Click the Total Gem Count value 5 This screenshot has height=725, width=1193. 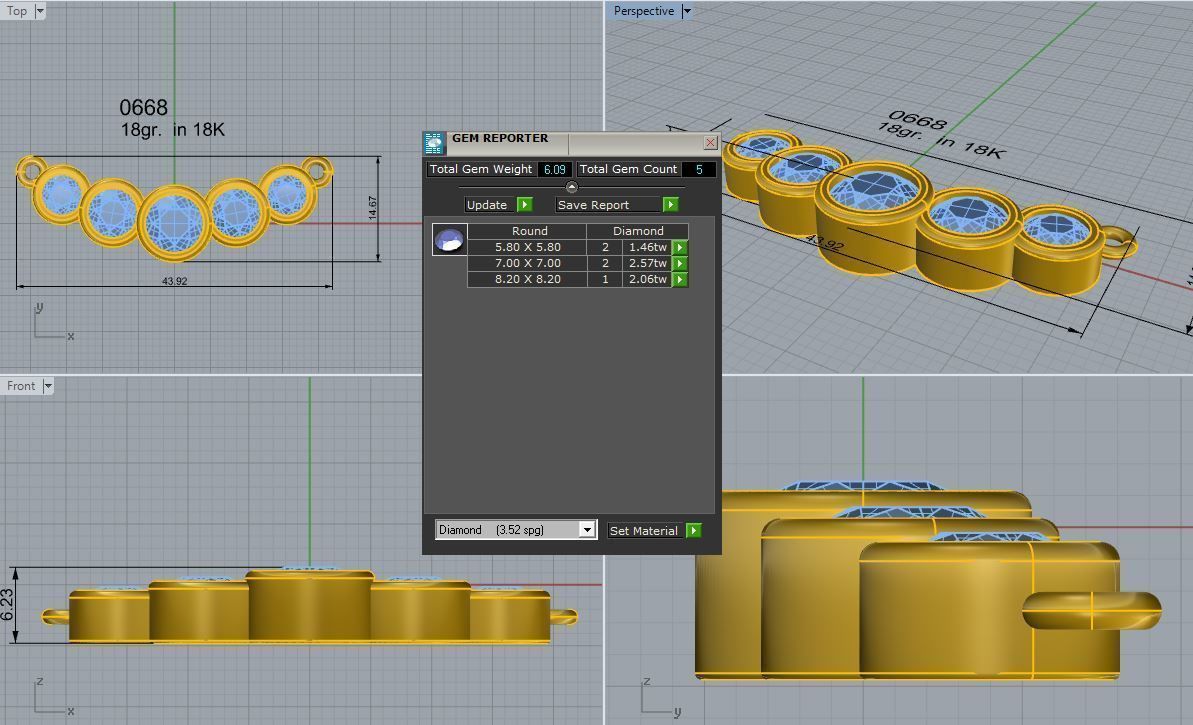pos(698,170)
